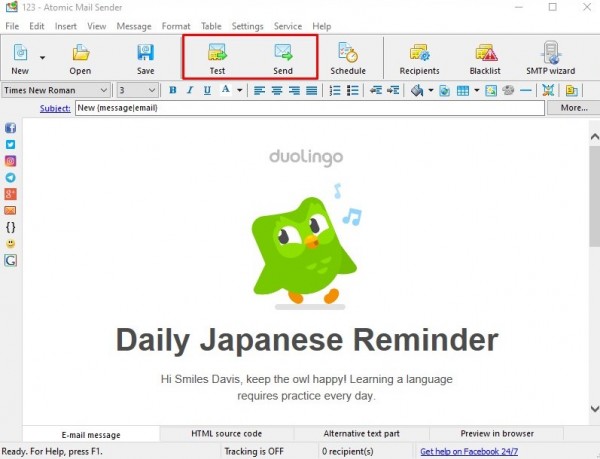Click the Facebook sidebar icon

[10, 128]
